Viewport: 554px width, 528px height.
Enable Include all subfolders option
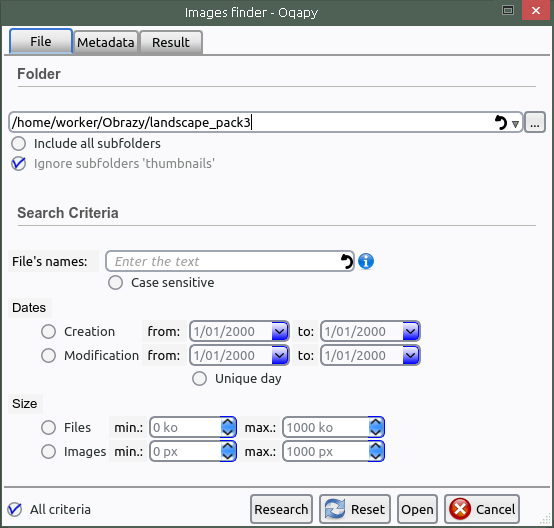point(18,143)
